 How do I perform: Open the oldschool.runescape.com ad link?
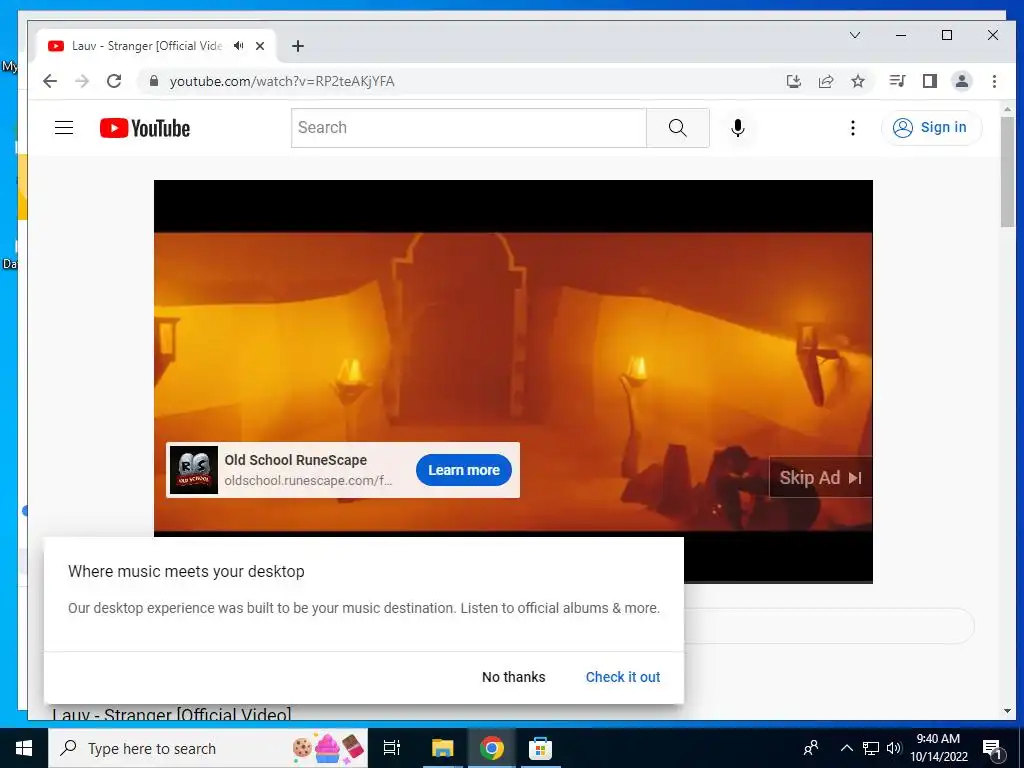(x=308, y=481)
